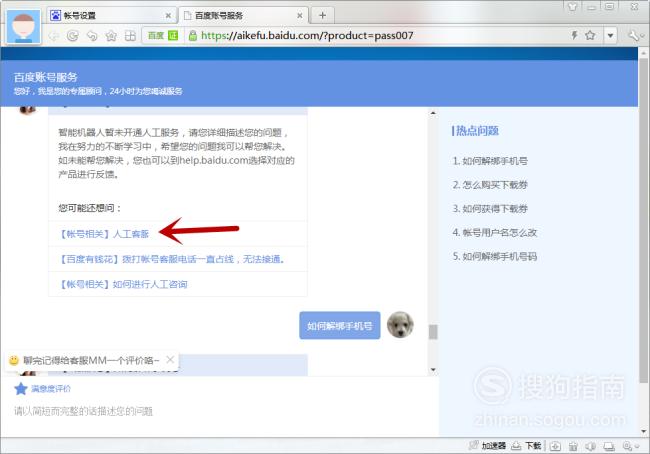
Task: Toggle the sound speaker icon in status bar
Action: [x=591, y=446]
